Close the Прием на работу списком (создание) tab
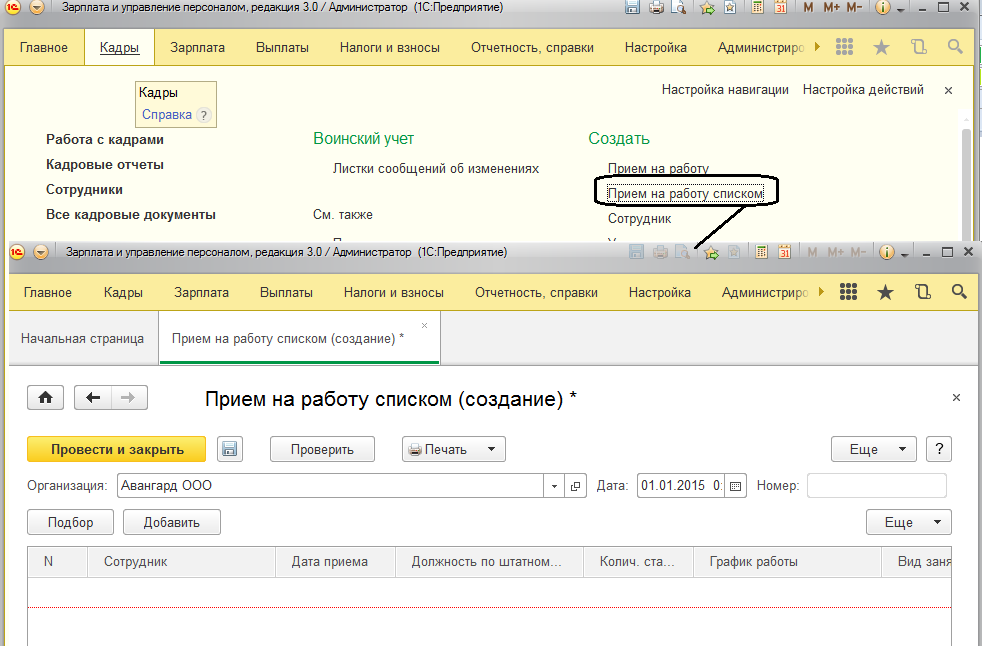 424,326
